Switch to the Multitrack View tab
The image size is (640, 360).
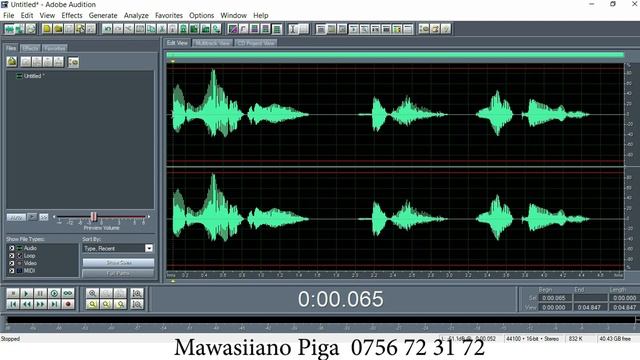[x=212, y=43]
